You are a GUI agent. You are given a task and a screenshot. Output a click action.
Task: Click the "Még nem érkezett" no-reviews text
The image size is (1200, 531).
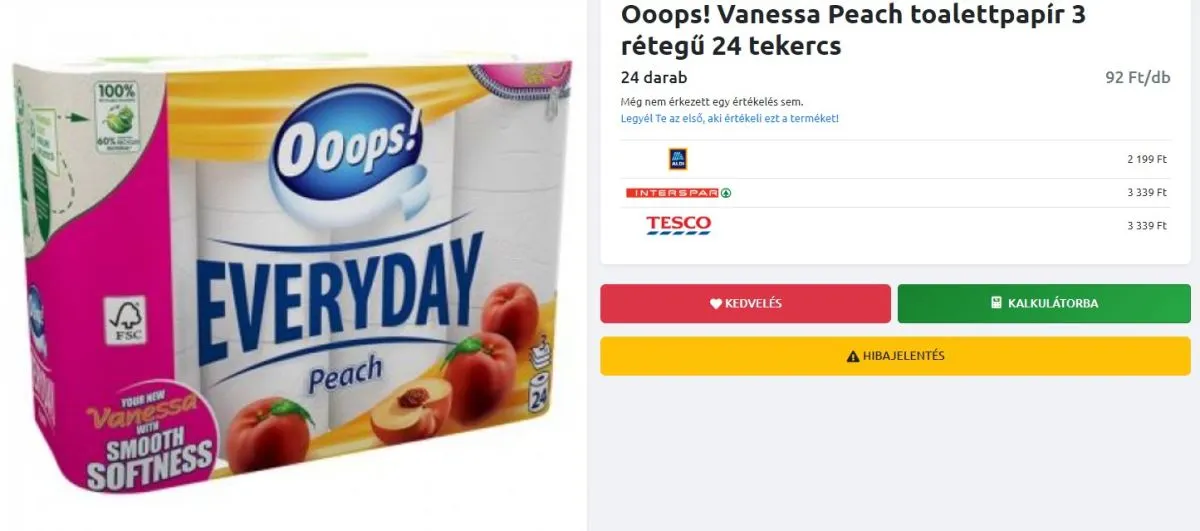pyautogui.click(x=711, y=102)
